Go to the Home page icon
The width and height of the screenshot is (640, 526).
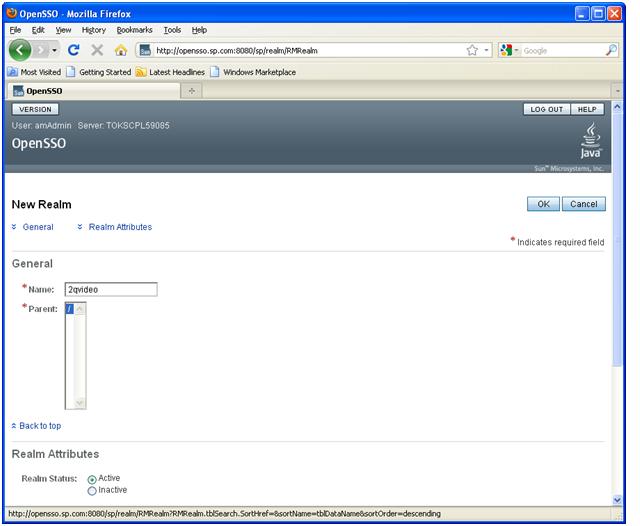[121, 50]
